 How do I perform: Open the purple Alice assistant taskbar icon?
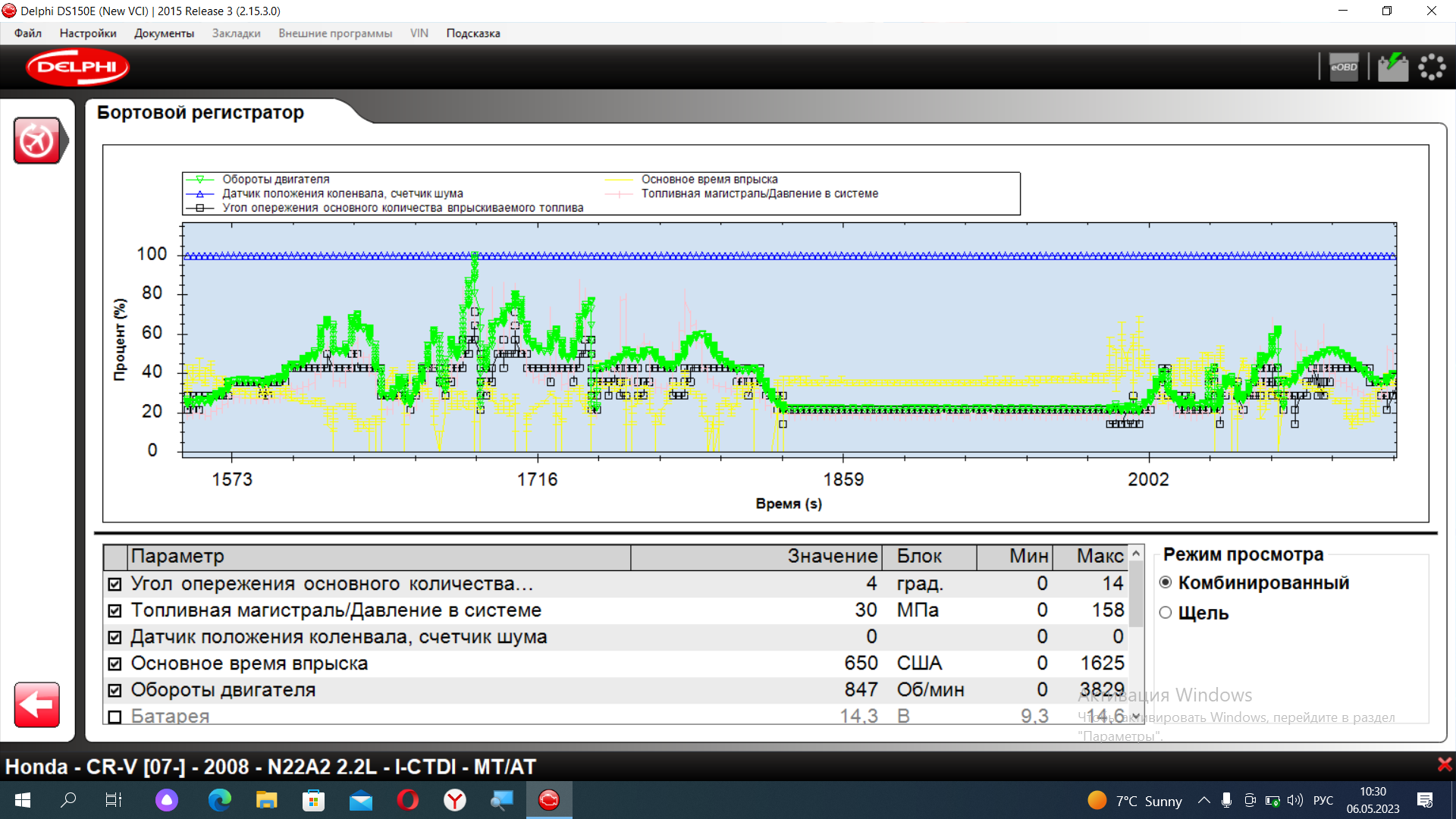point(167,800)
